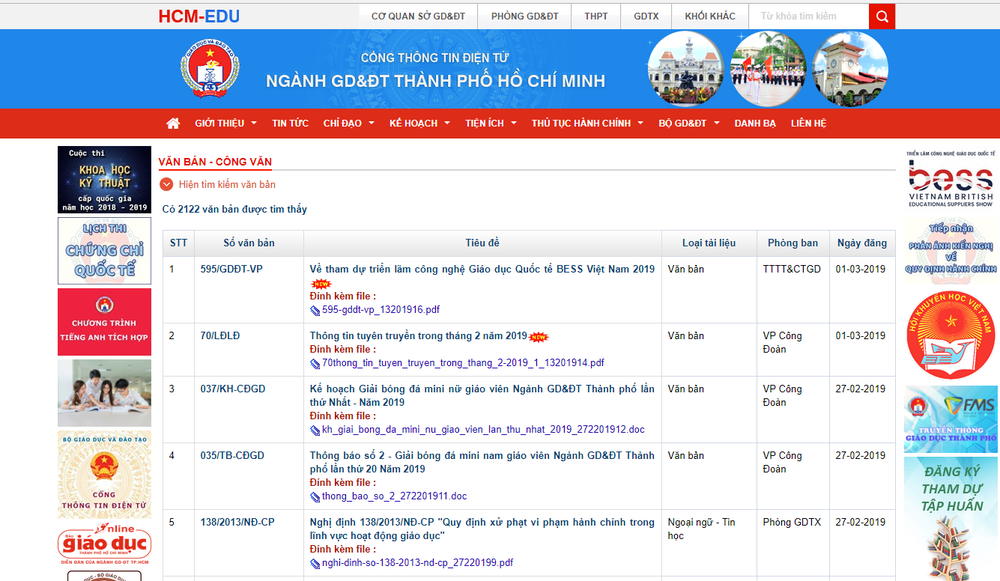Select the GDTX tab
Viewport: 1000px width, 581px height.
(x=646, y=17)
